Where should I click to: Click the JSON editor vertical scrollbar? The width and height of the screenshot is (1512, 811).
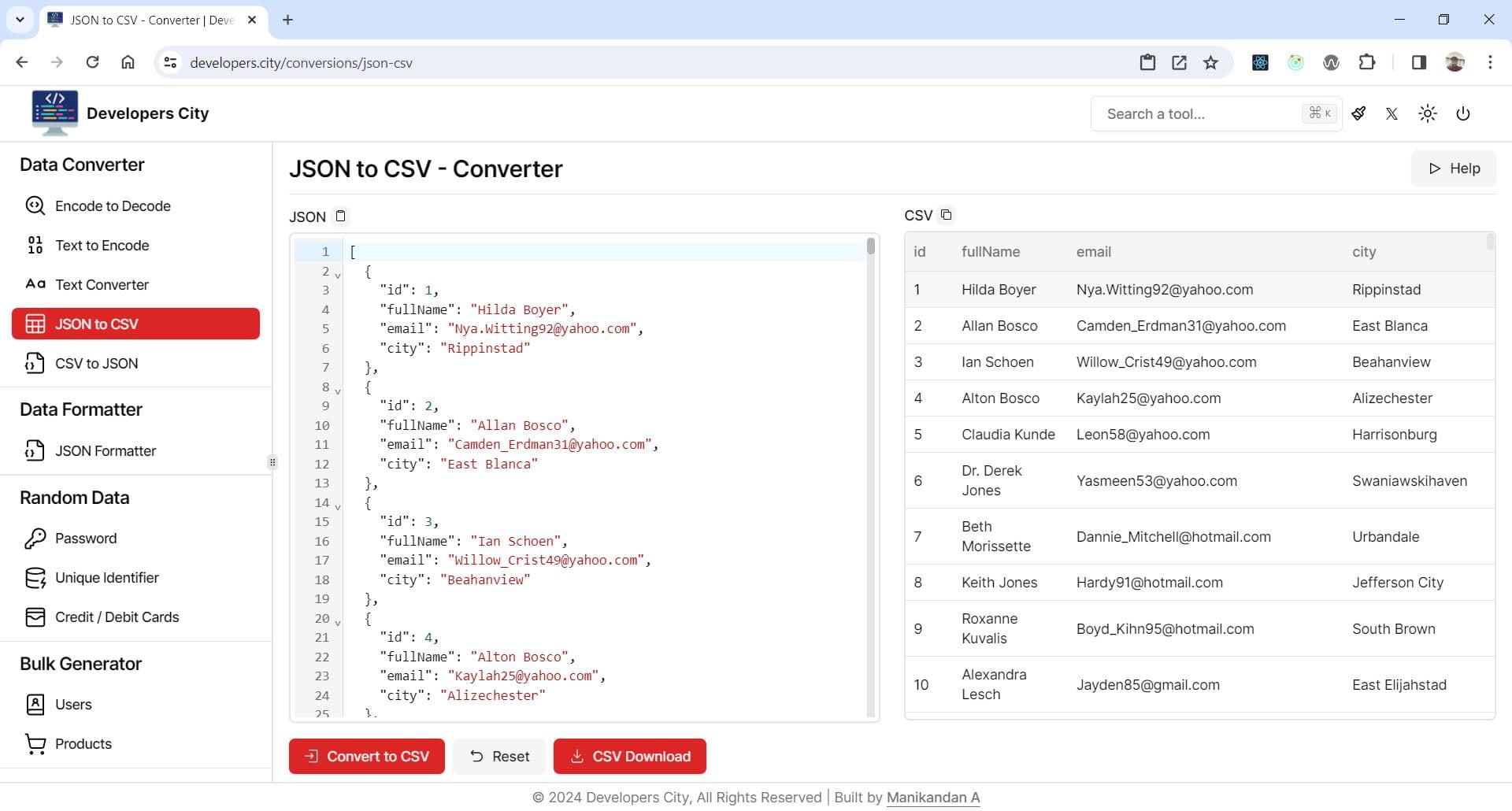[870, 472]
